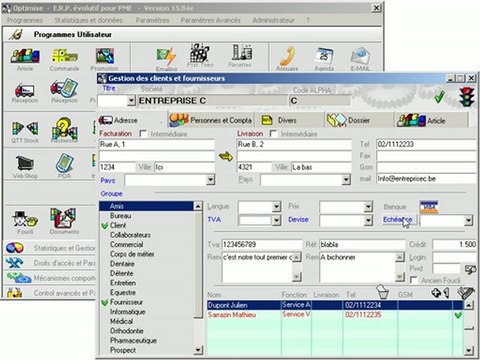Select Commercial in group list
Screen dimensions: 480x360
click(x=126, y=244)
